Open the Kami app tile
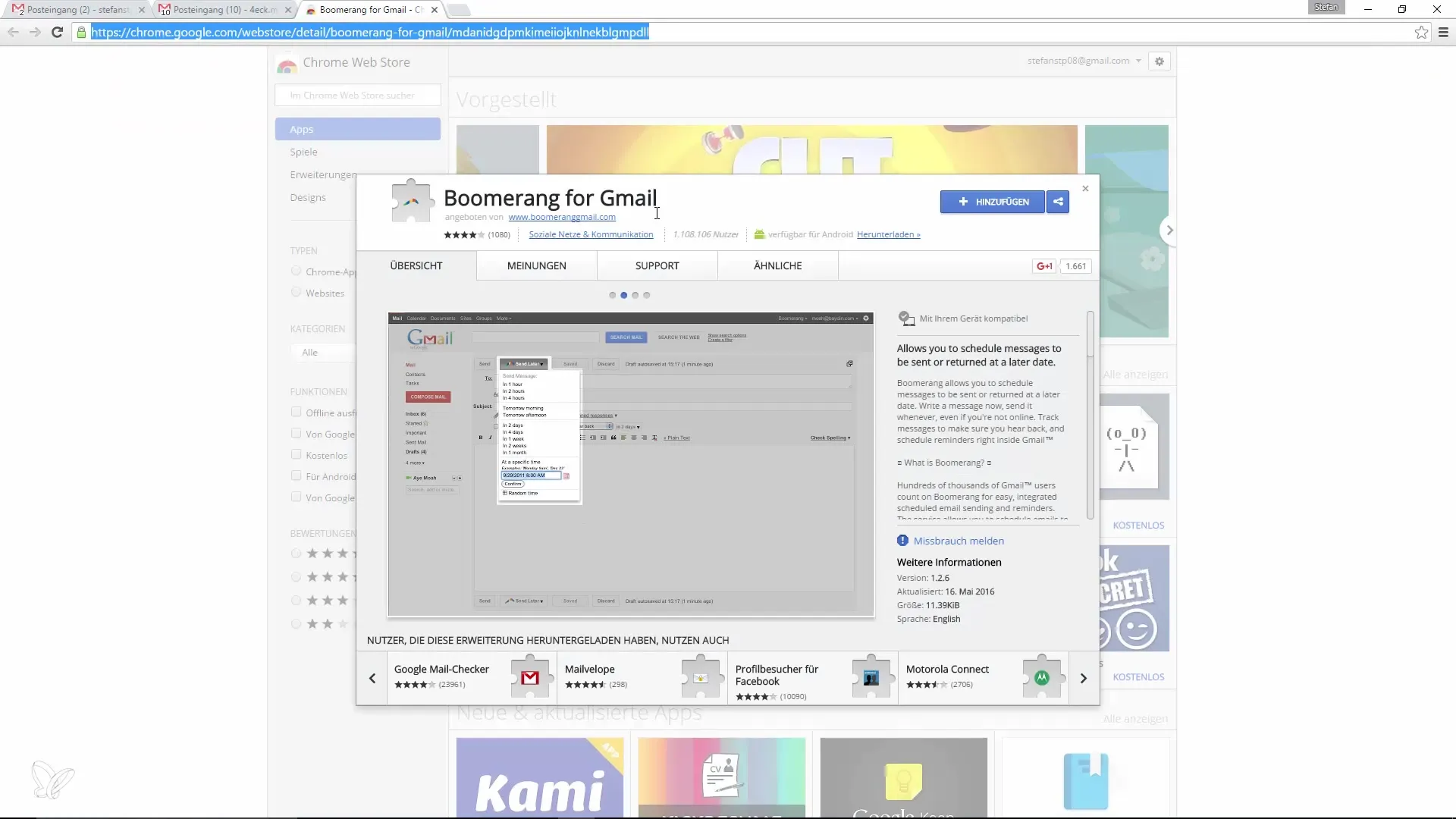 point(540,777)
